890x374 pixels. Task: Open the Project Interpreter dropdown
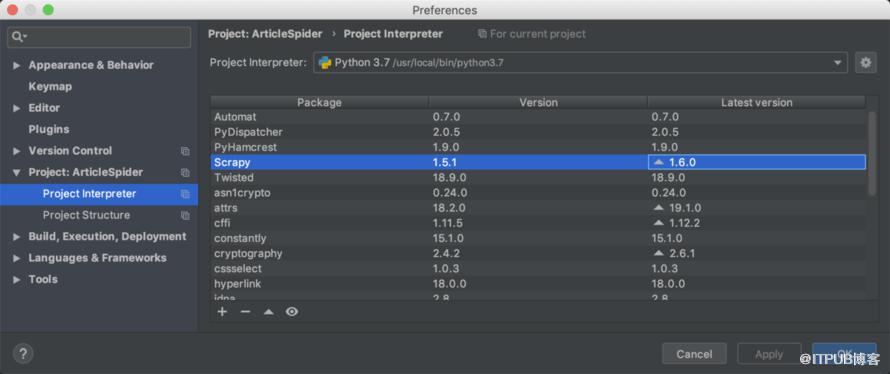pos(837,63)
